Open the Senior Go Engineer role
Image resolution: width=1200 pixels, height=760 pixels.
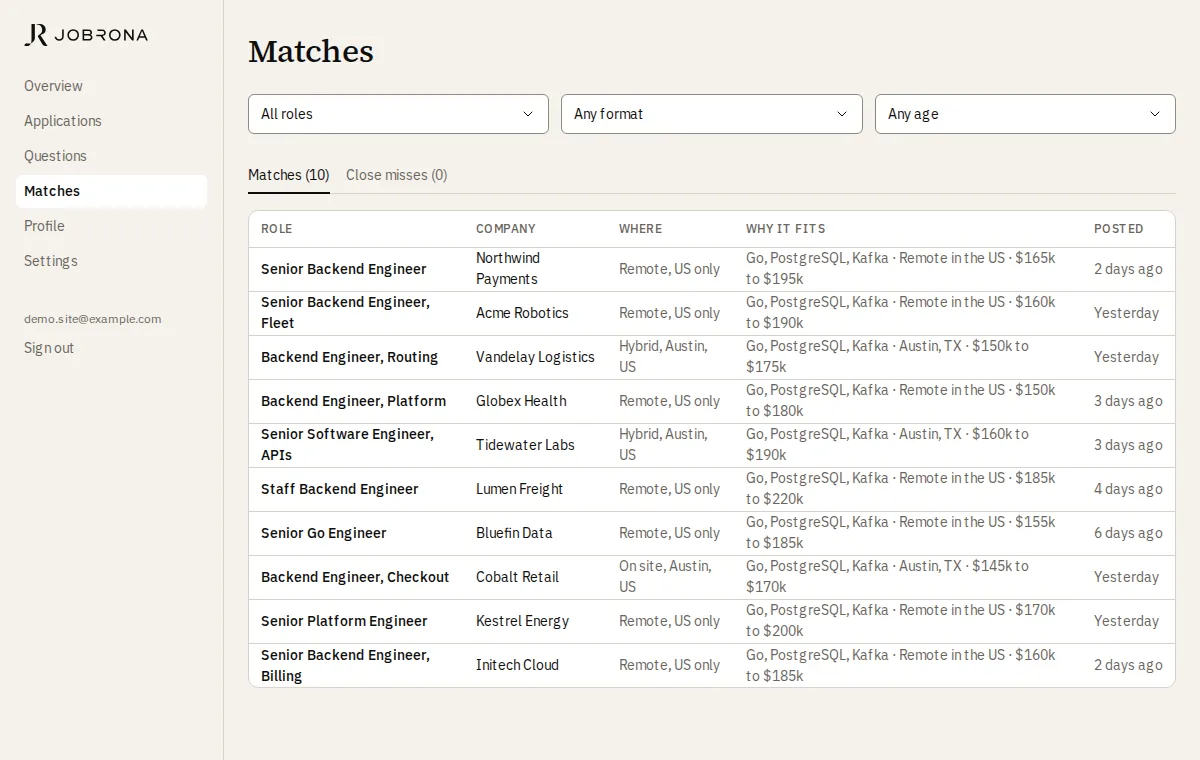pos(324,533)
